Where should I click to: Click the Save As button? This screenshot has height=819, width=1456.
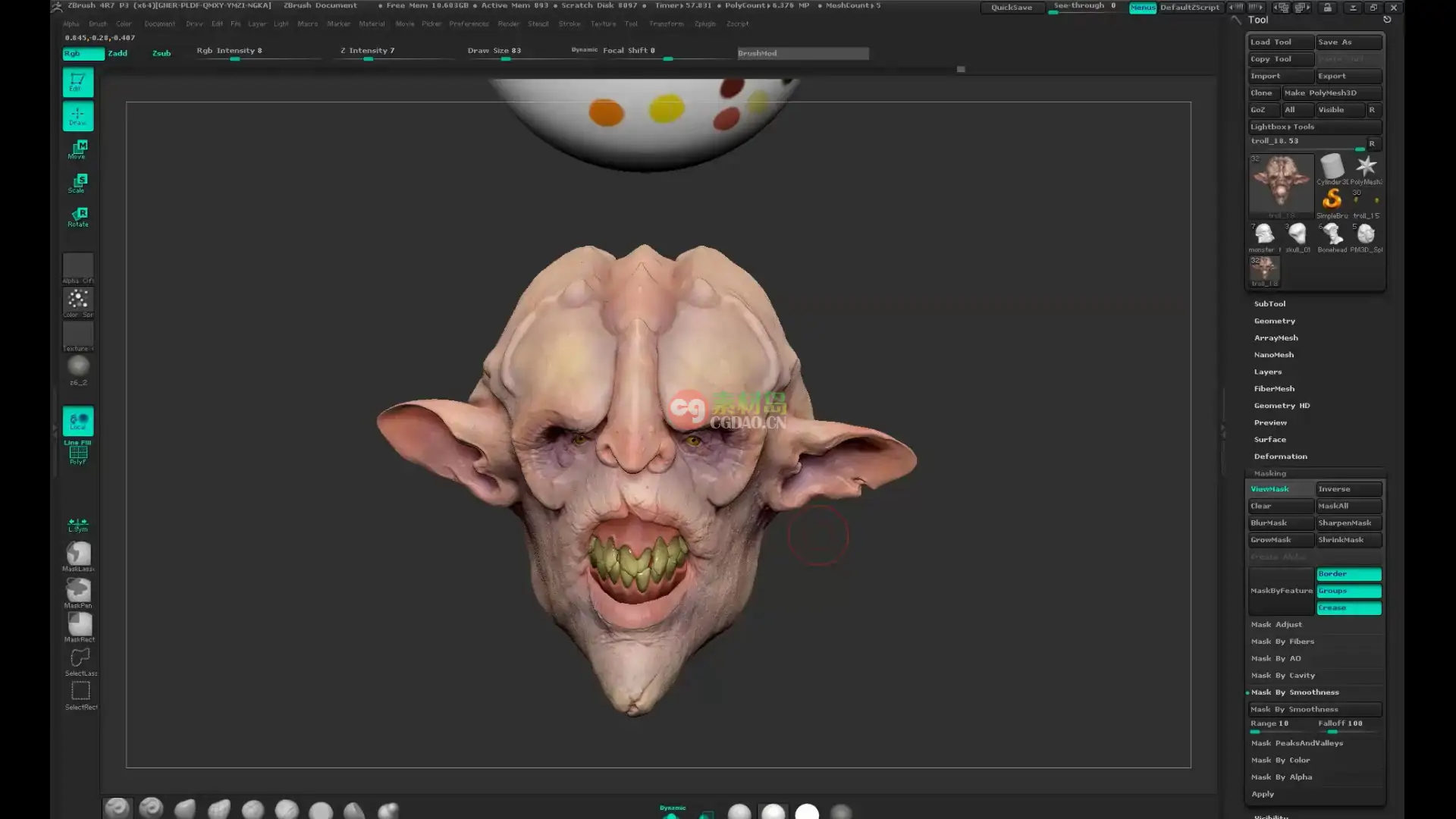tap(1348, 42)
